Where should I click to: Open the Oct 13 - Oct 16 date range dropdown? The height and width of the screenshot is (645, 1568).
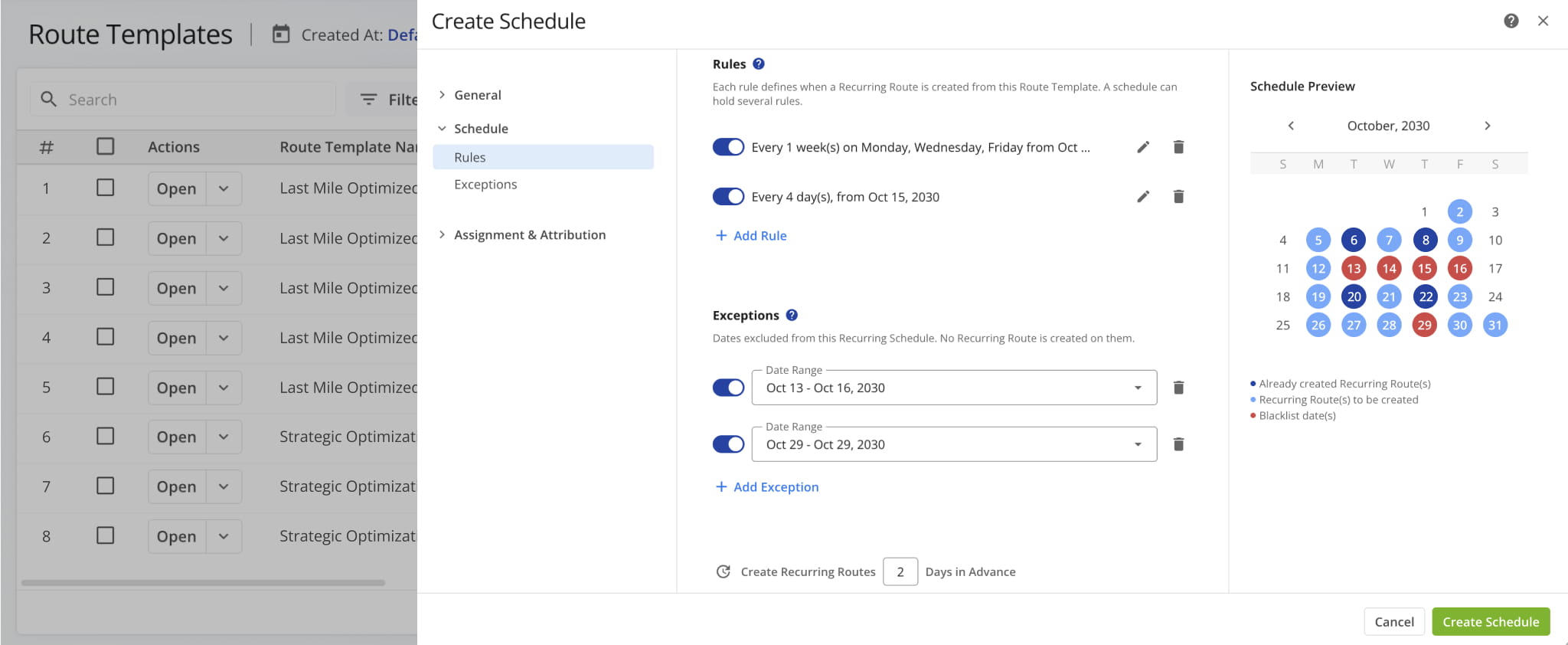point(954,388)
